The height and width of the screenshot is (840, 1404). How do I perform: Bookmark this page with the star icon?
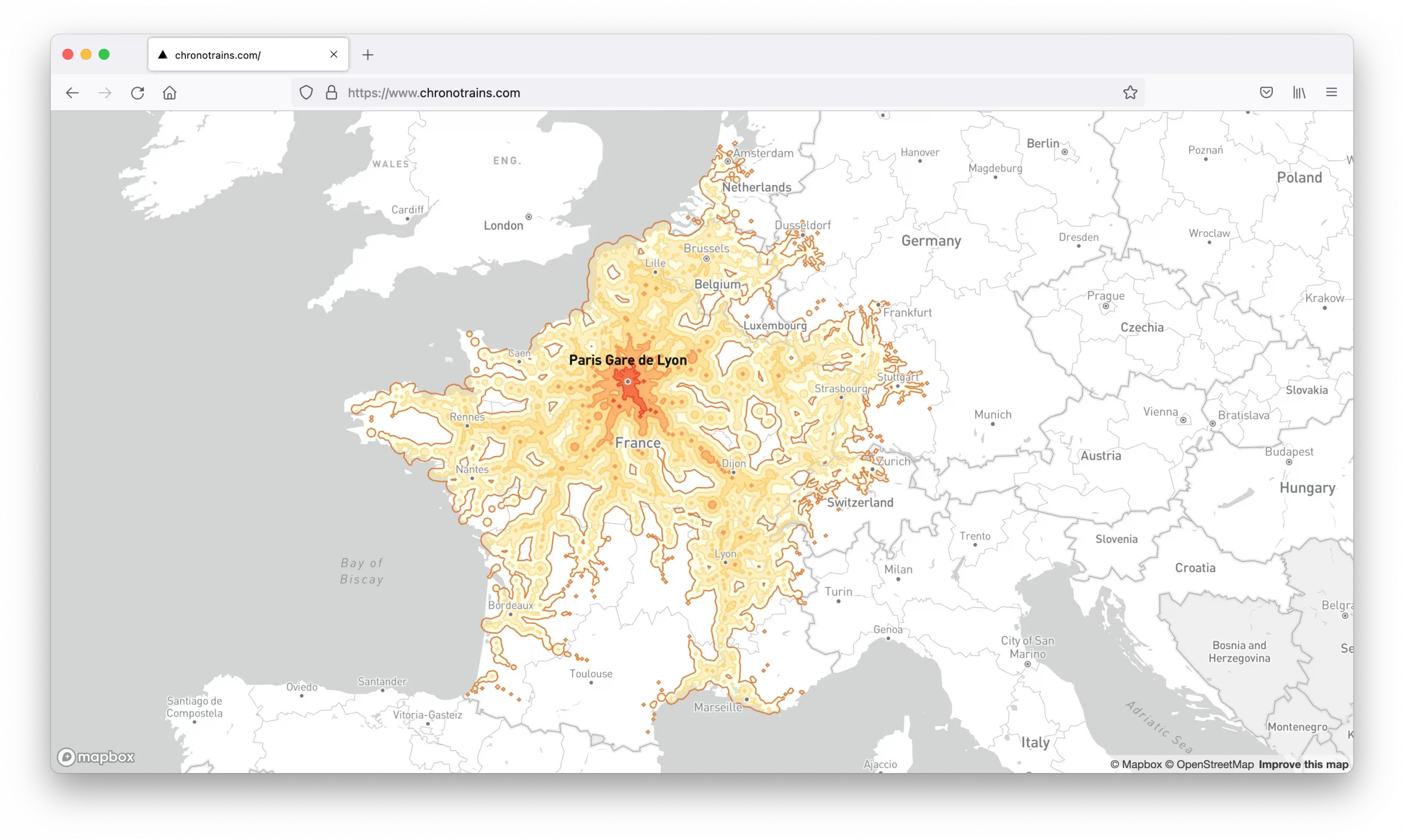pos(1130,92)
